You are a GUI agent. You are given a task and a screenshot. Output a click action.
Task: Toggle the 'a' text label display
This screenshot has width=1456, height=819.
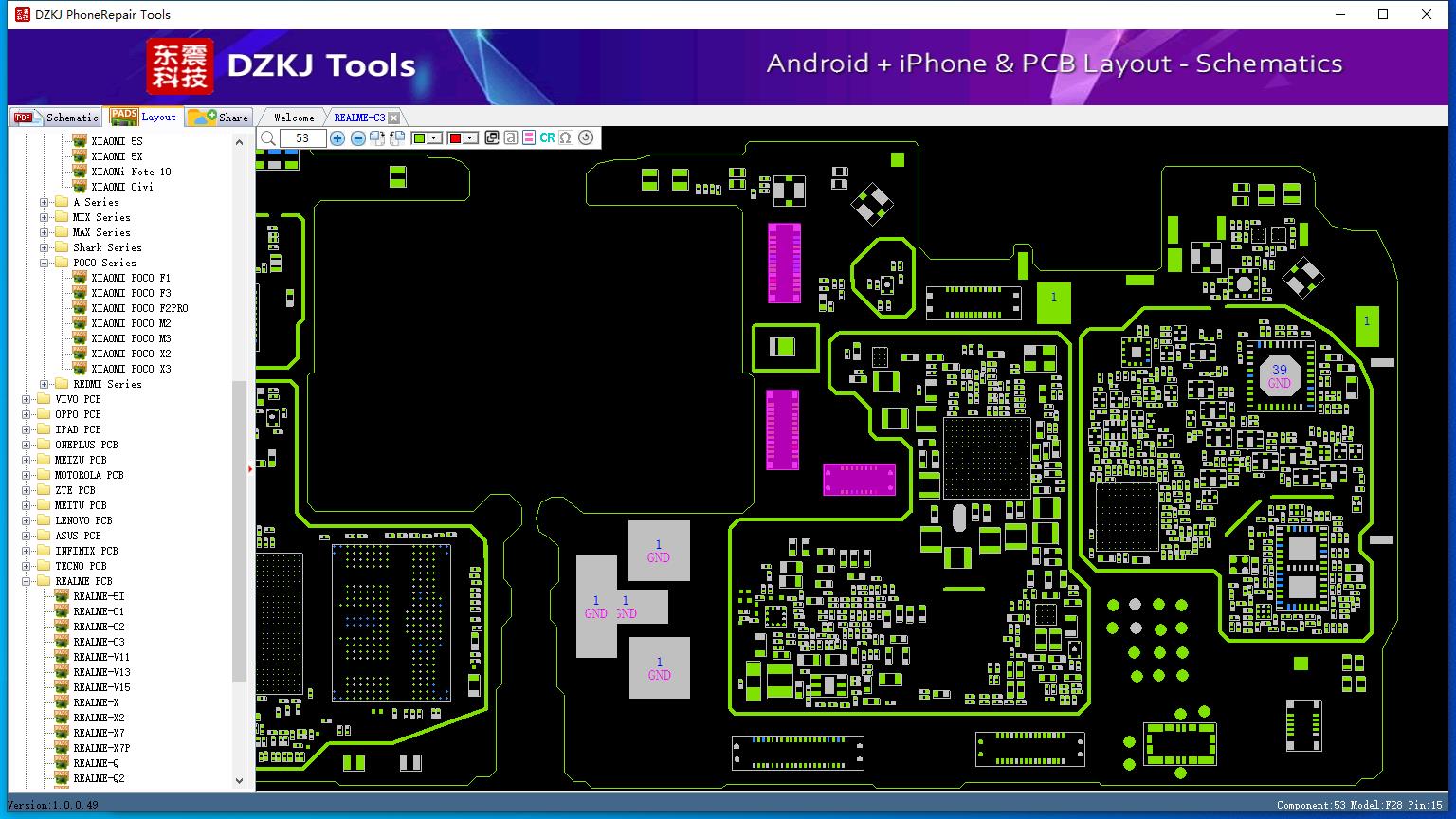coord(510,138)
